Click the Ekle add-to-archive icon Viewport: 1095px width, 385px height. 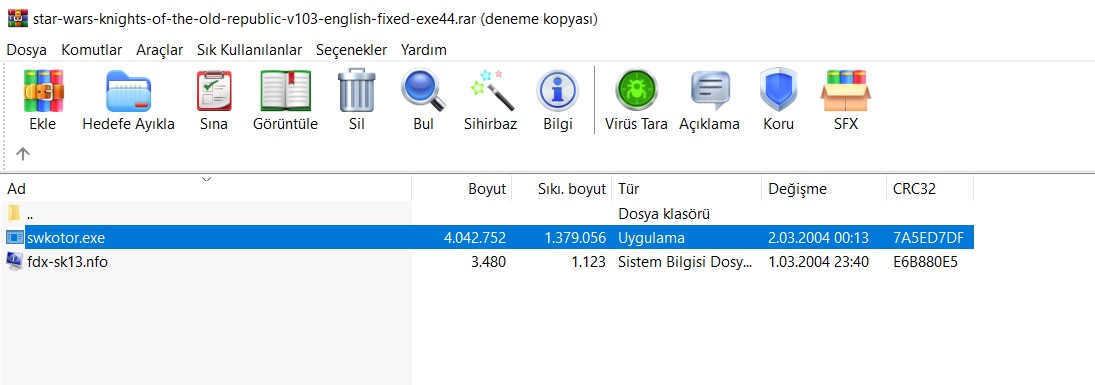43,91
